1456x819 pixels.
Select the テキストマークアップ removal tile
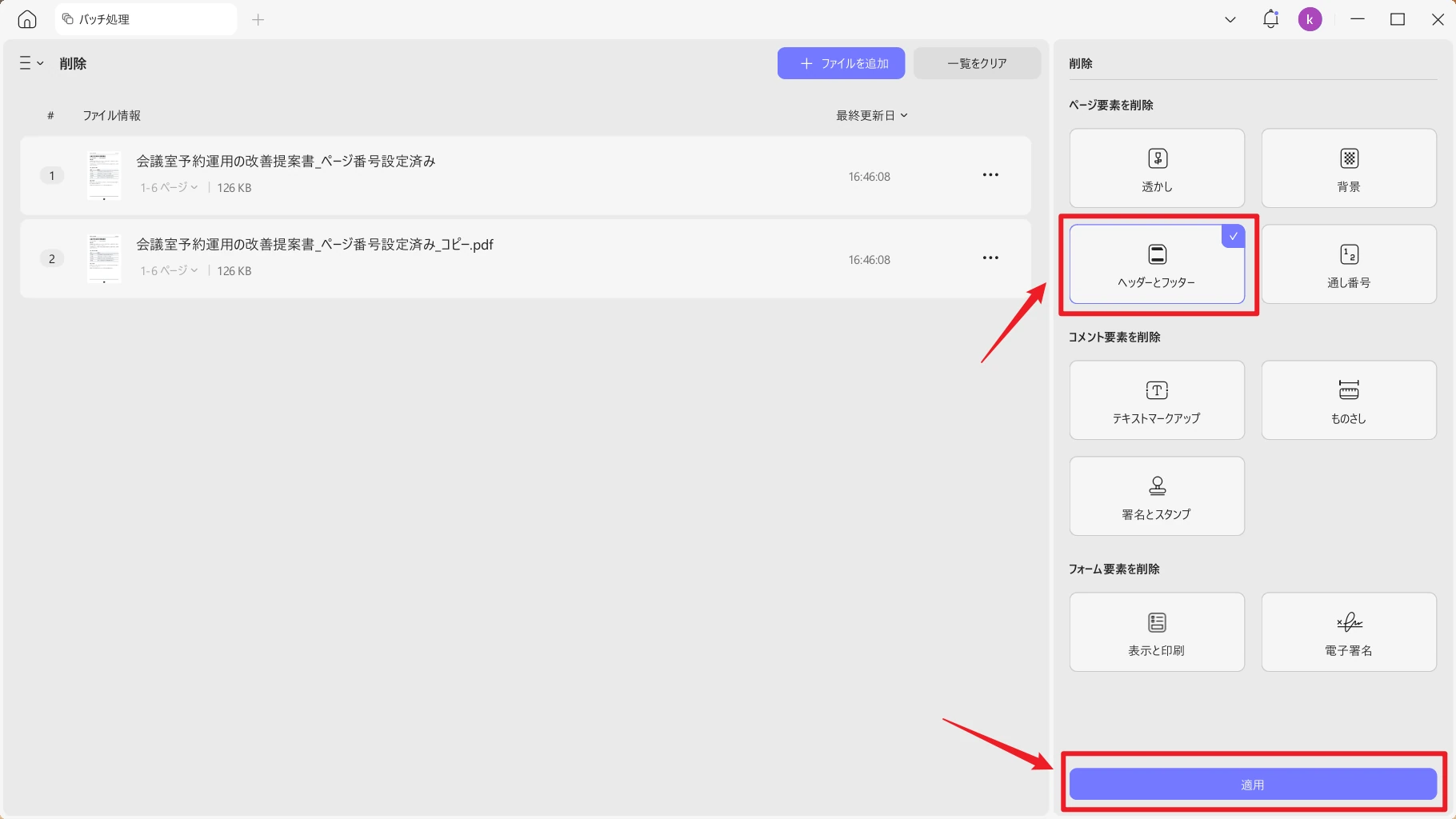[x=1157, y=400]
